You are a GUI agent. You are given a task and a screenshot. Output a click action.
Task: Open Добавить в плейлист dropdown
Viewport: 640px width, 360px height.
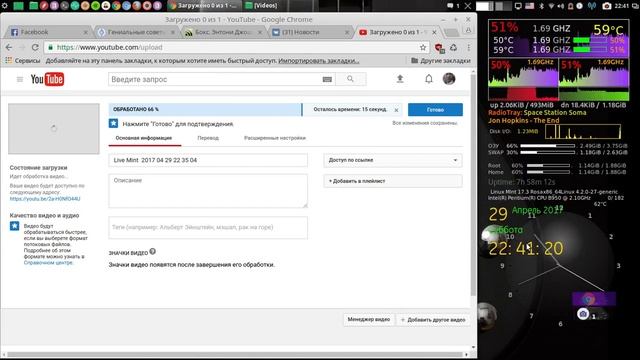click(x=393, y=181)
